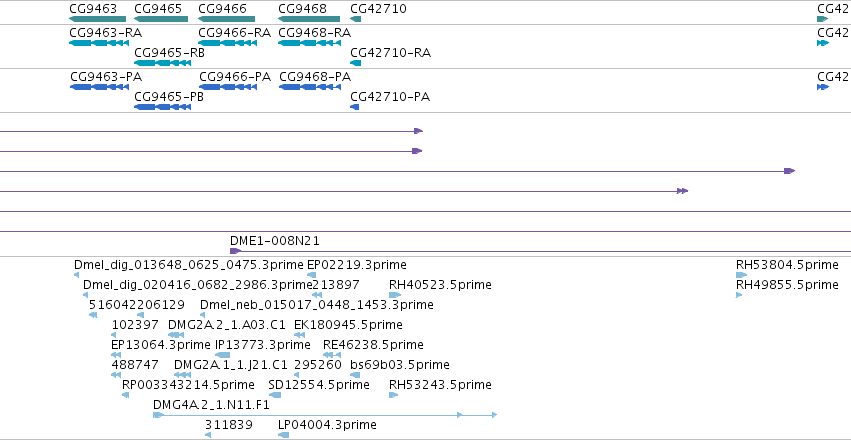Click the small CG42710 gene glyph

point(355,19)
